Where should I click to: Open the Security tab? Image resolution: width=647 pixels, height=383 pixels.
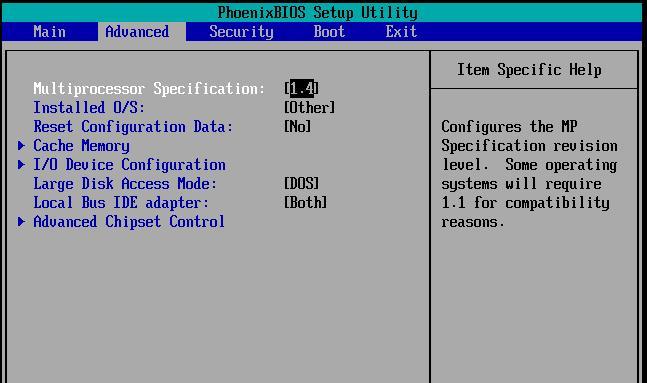pos(241,32)
